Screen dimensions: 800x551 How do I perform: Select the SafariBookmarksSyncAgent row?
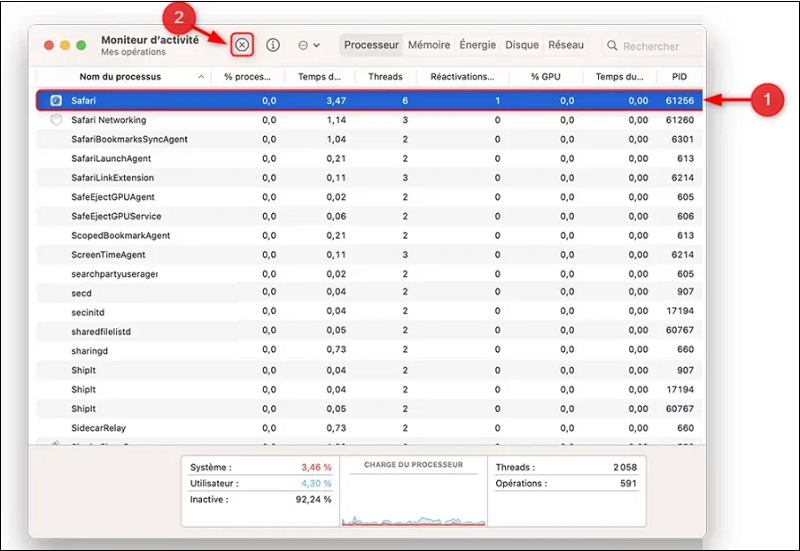(x=369, y=139)
